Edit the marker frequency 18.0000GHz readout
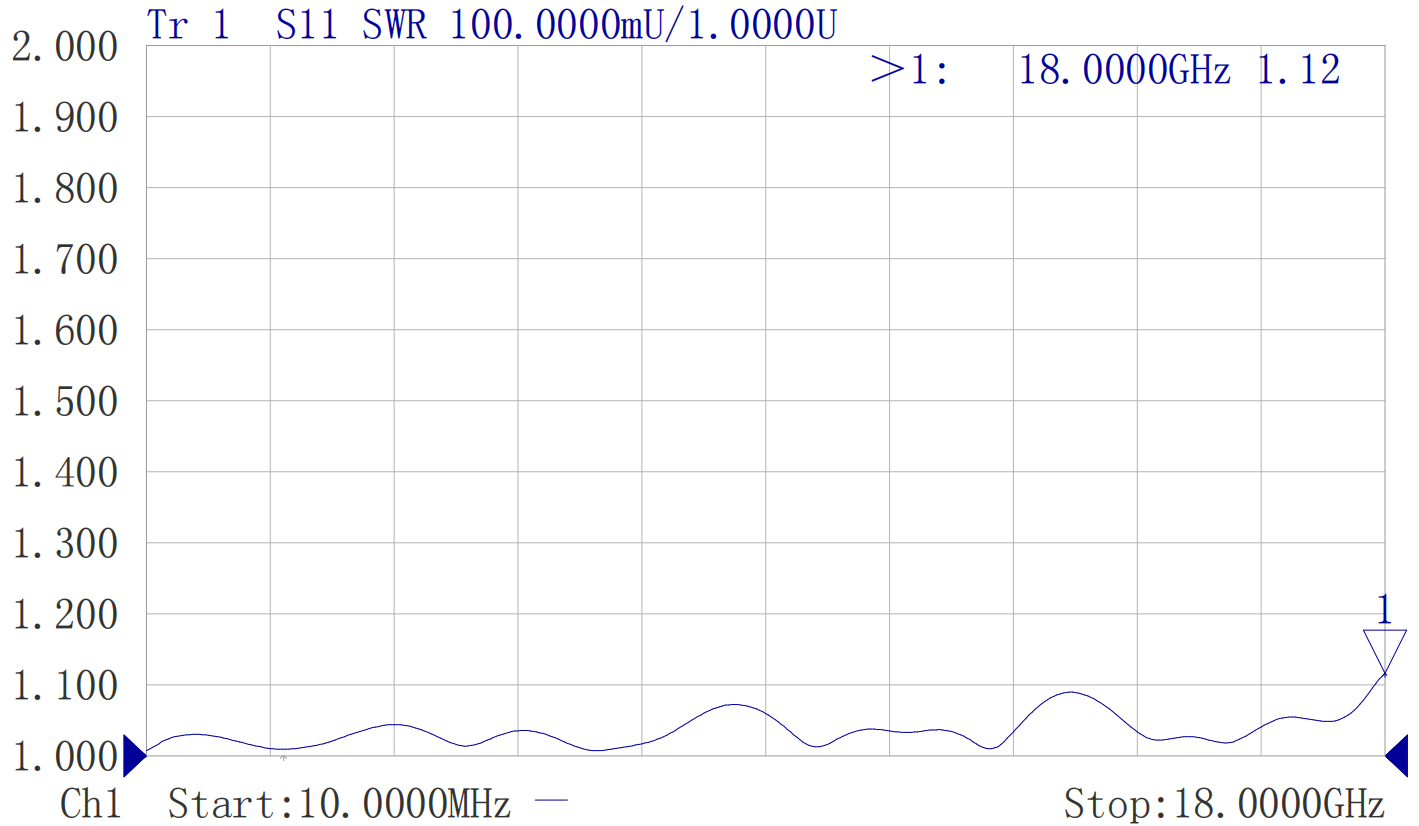Viewport: 1419px width, 826px height. pos(1124,70)
